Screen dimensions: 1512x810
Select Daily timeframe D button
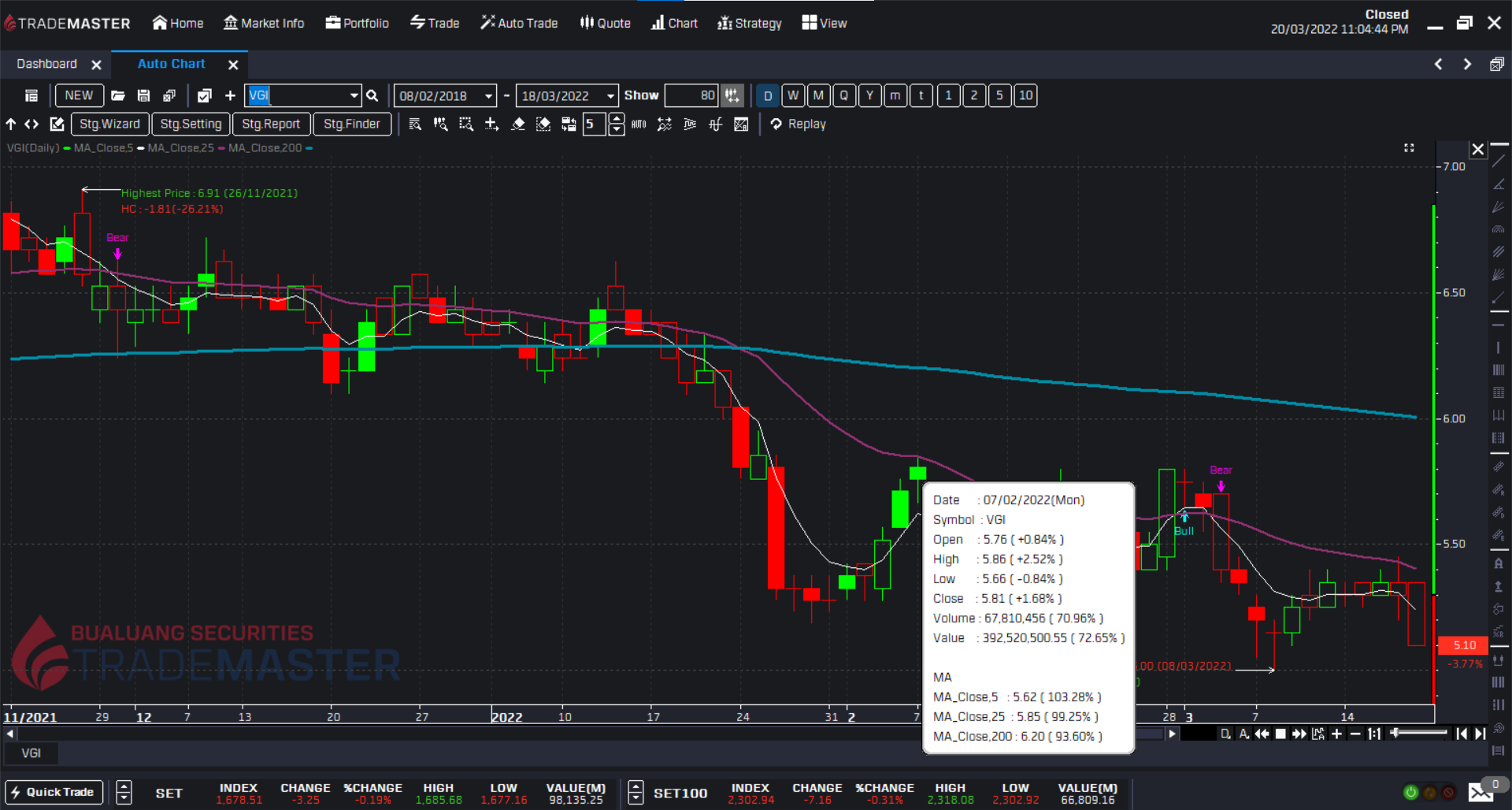pos(768,95)
